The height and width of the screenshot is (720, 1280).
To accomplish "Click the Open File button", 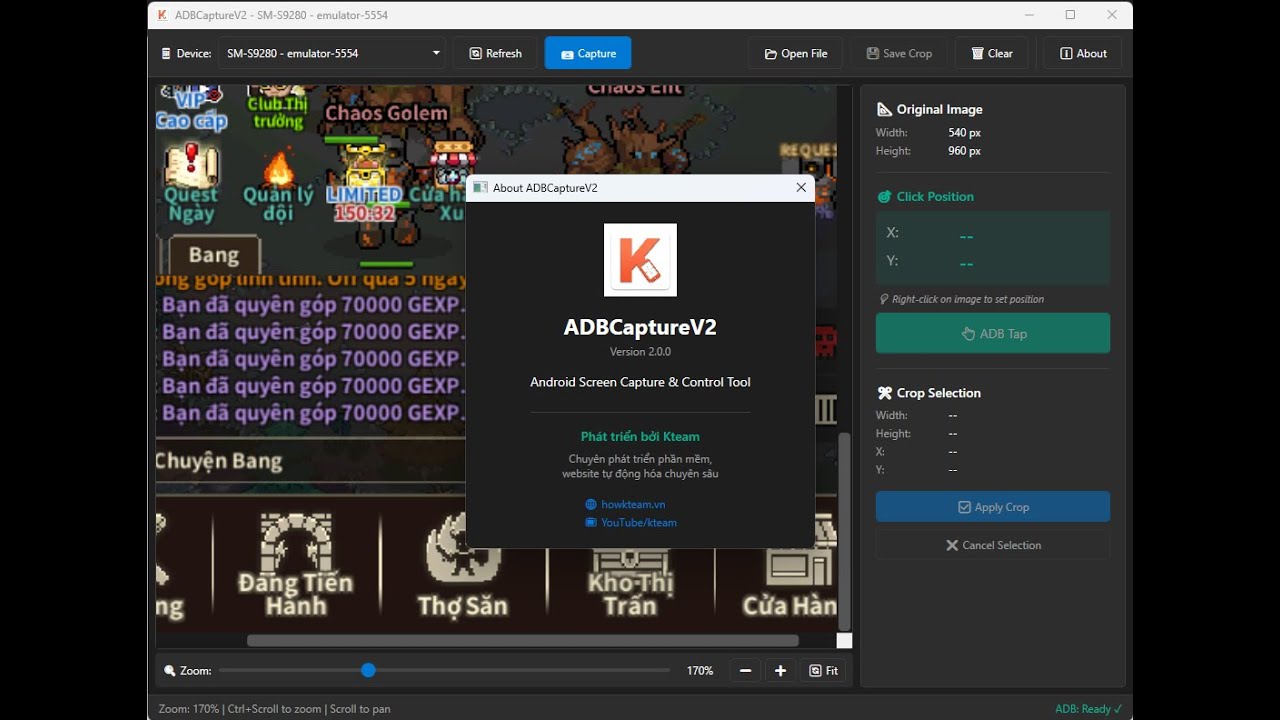I will click(795, 53).
